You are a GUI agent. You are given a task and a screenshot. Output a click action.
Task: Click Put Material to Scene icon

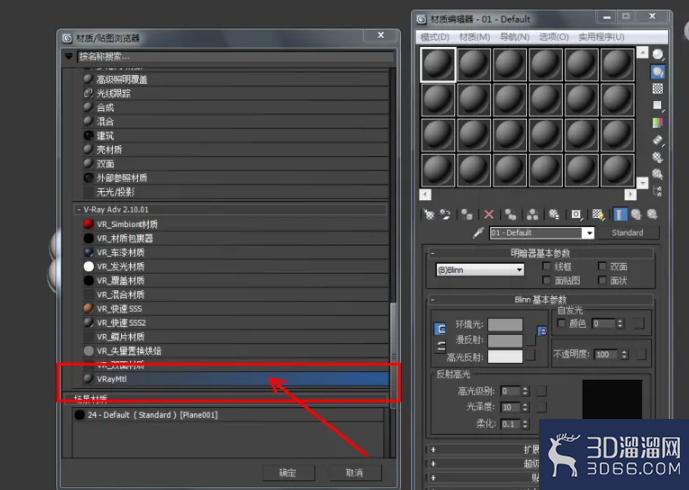pos(445,214)
